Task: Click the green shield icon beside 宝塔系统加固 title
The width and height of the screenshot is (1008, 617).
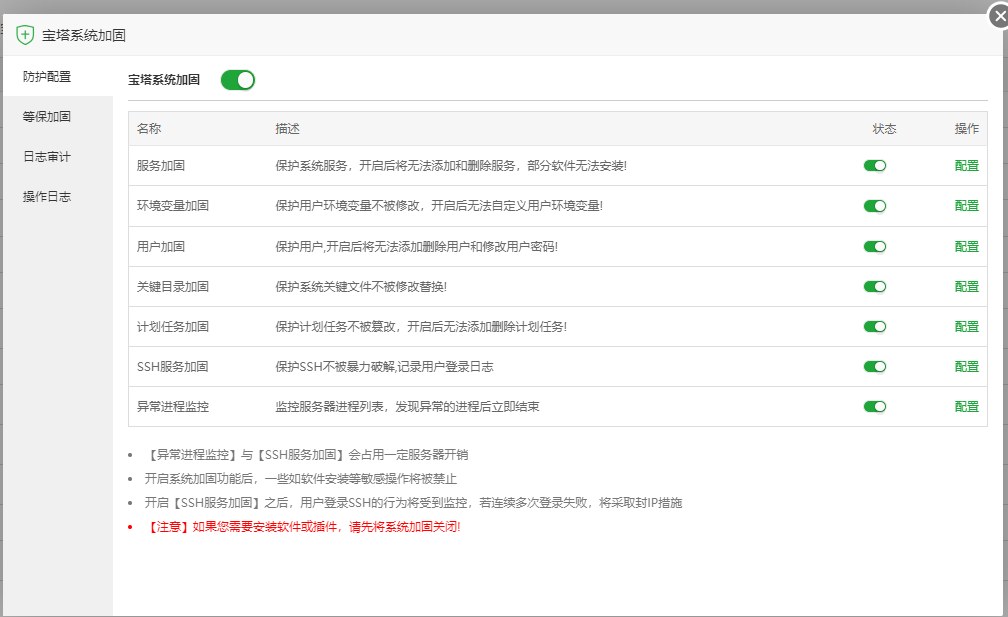Action: point(24,35)
